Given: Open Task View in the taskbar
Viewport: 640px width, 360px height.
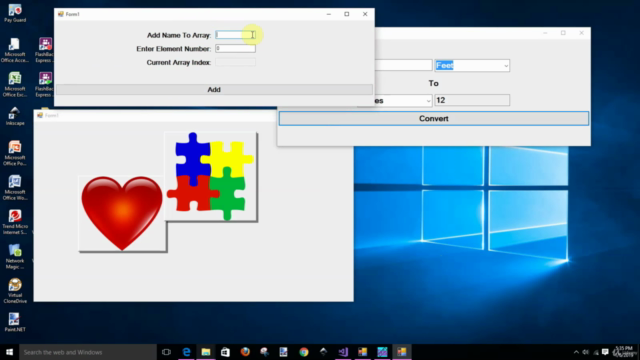Looking at the screenshot, I should tap(166, 352).
